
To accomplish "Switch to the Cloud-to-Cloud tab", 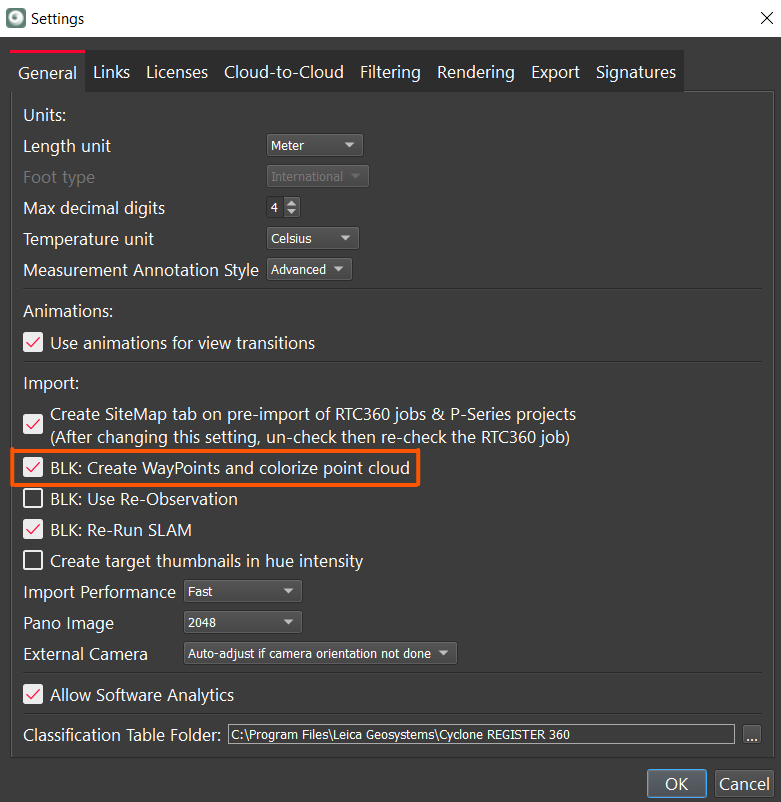I will pos(283,72).
